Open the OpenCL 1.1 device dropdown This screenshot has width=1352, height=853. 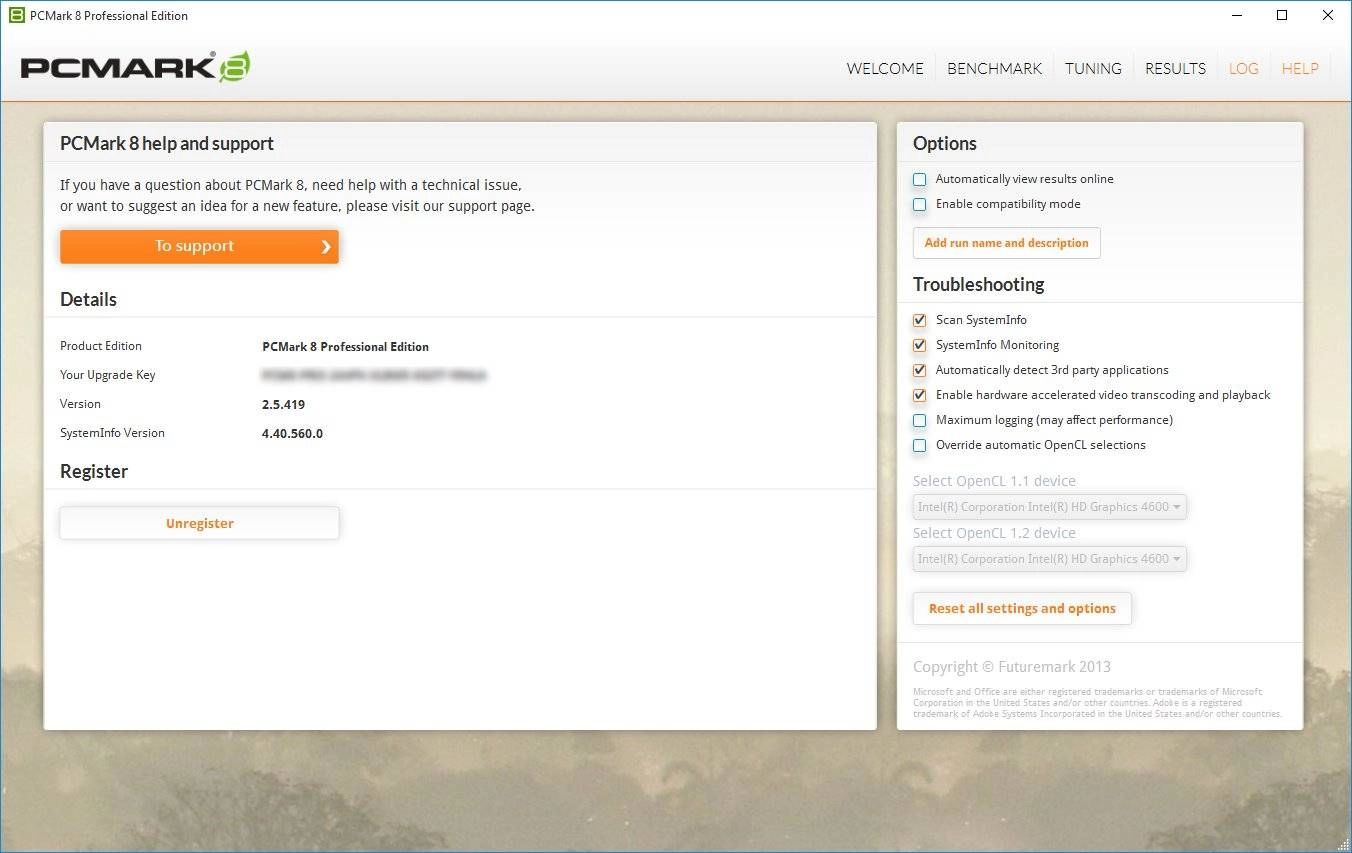pos(1050,507)
